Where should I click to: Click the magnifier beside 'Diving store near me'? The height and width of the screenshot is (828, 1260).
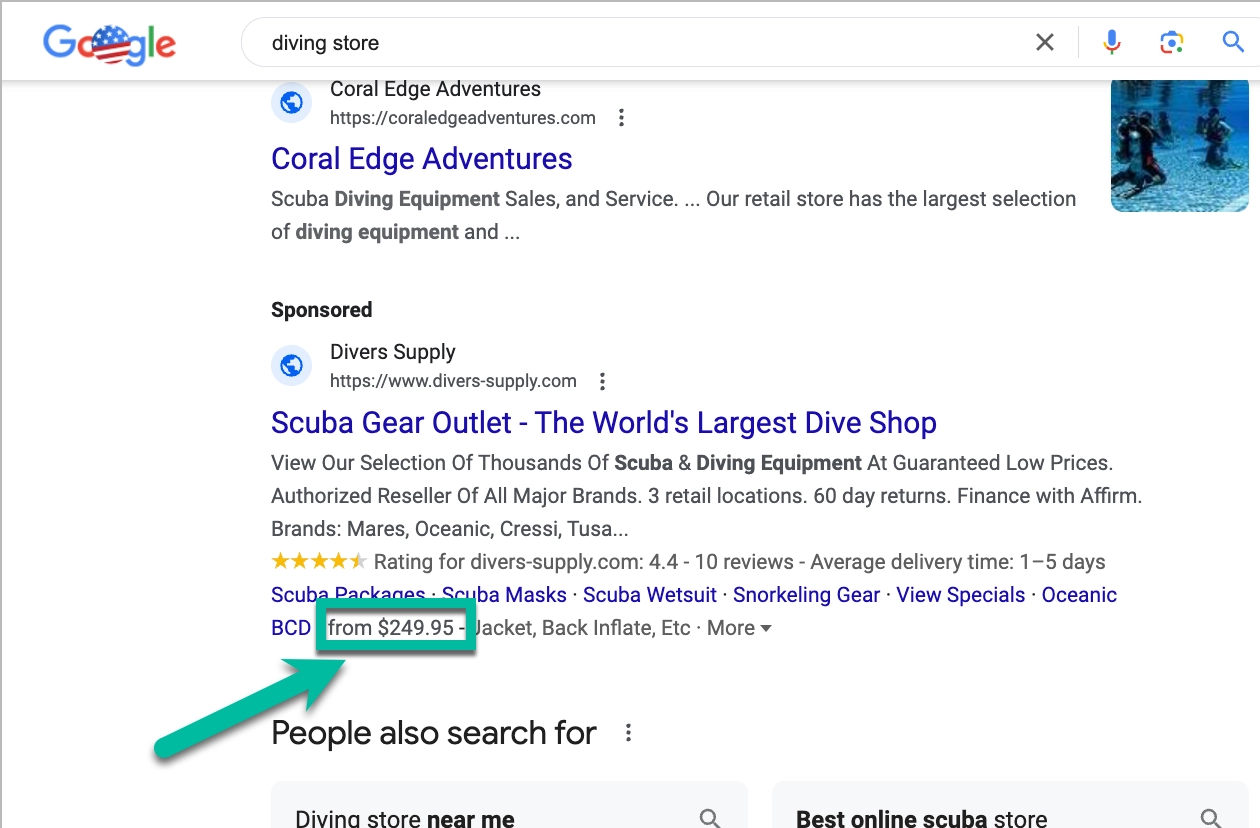pos(710,817)
